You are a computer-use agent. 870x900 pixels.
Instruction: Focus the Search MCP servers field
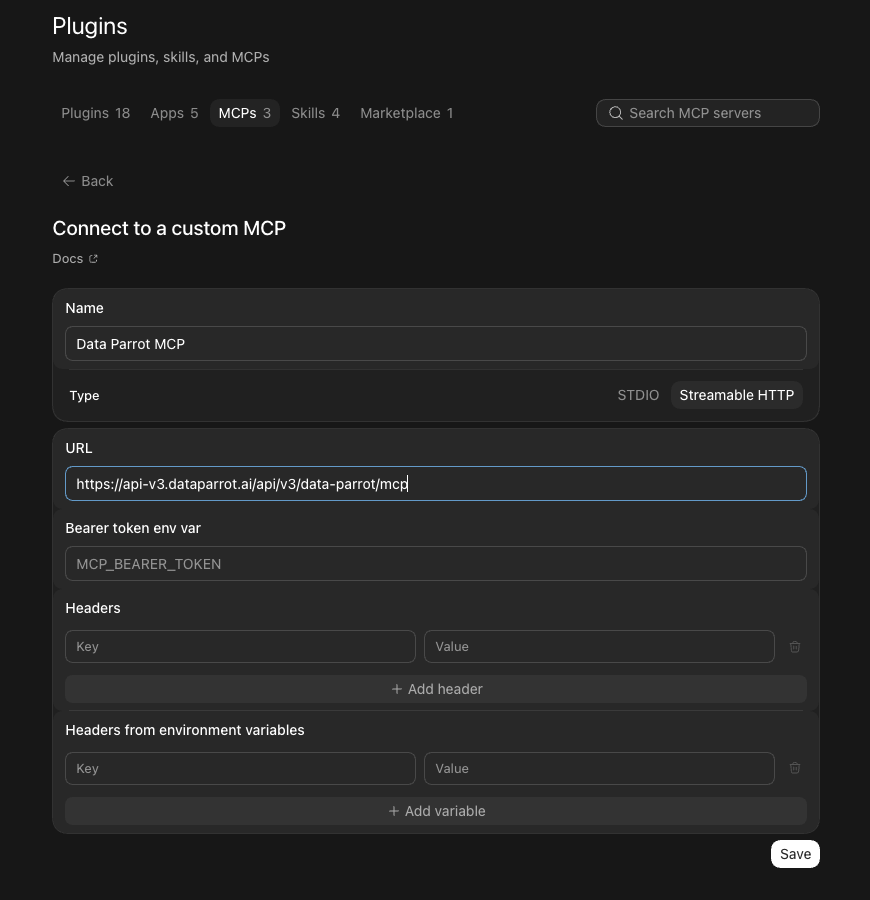click(x=708, y=113)
